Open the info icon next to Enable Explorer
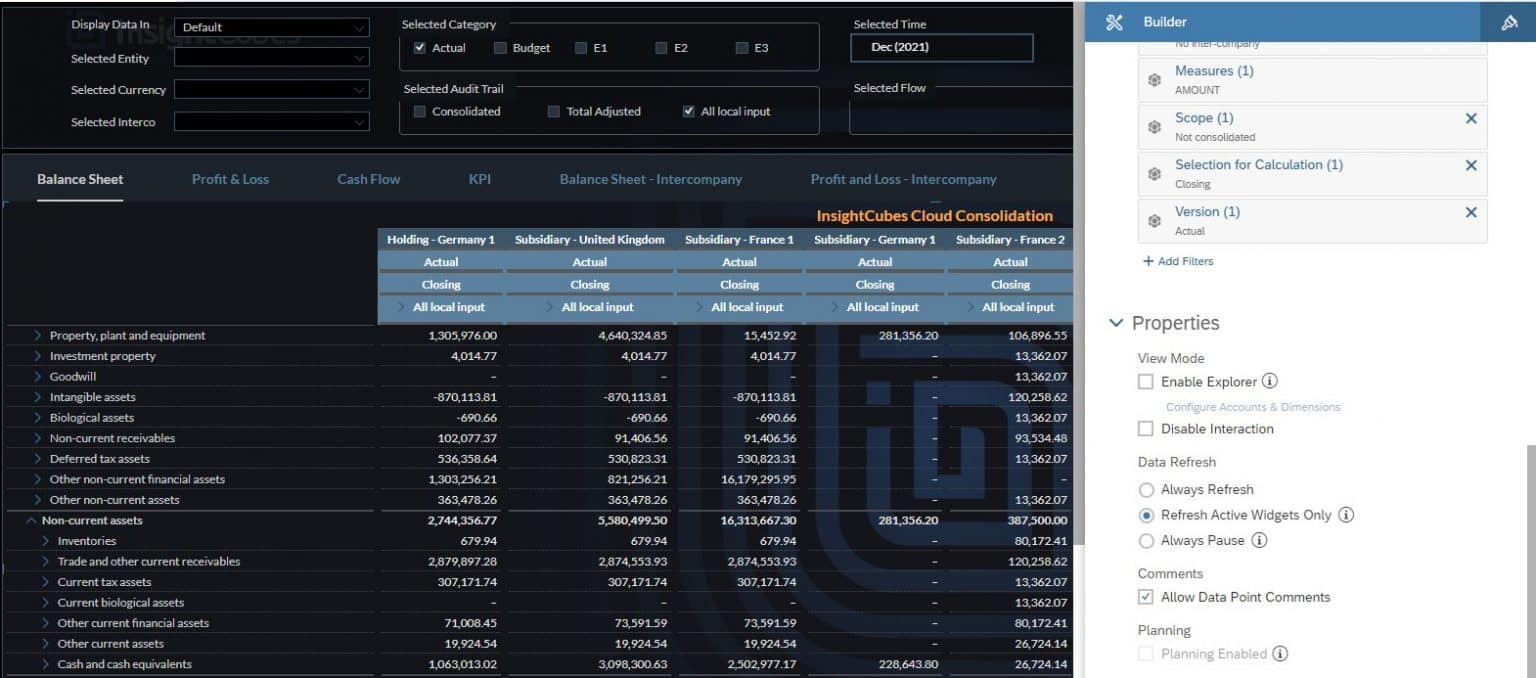 point(1270,381)
